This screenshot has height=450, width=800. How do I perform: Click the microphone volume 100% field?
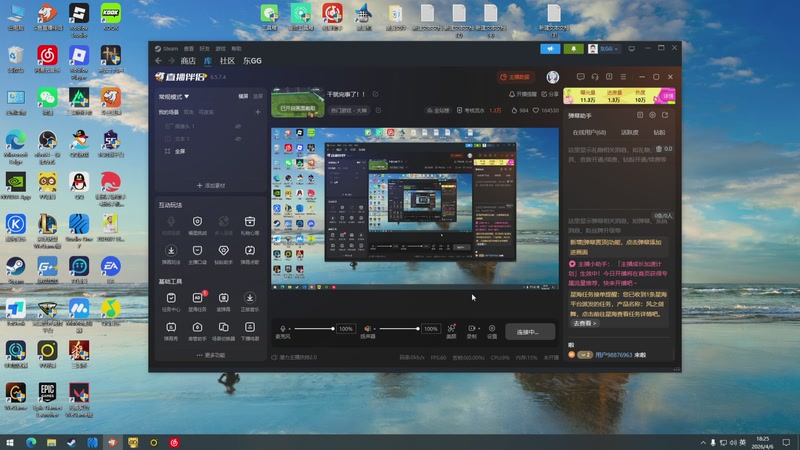345,329
